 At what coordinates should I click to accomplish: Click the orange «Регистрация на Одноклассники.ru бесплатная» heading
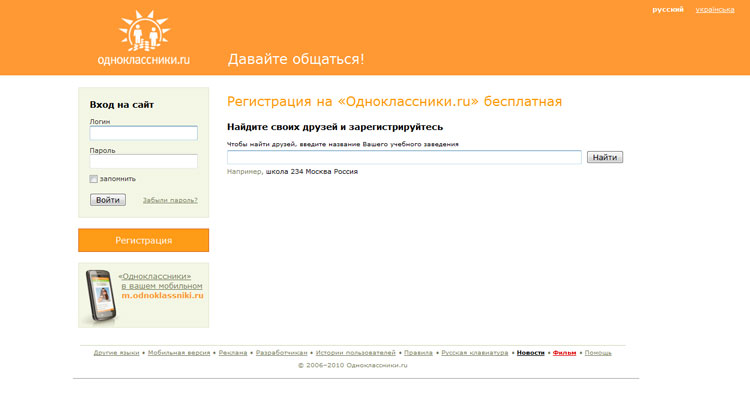pos(394,101)
